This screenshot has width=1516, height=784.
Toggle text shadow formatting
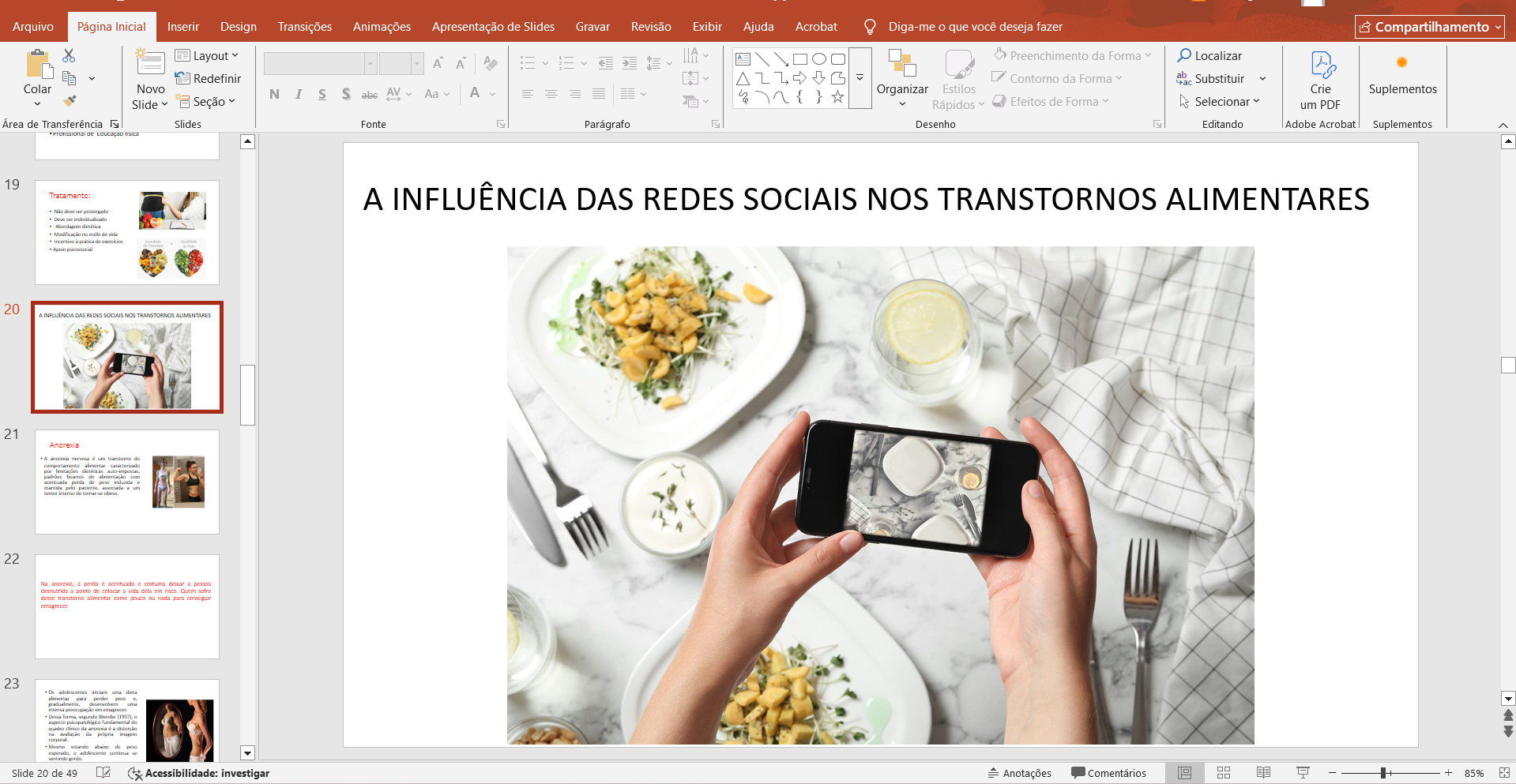[346, 94]
